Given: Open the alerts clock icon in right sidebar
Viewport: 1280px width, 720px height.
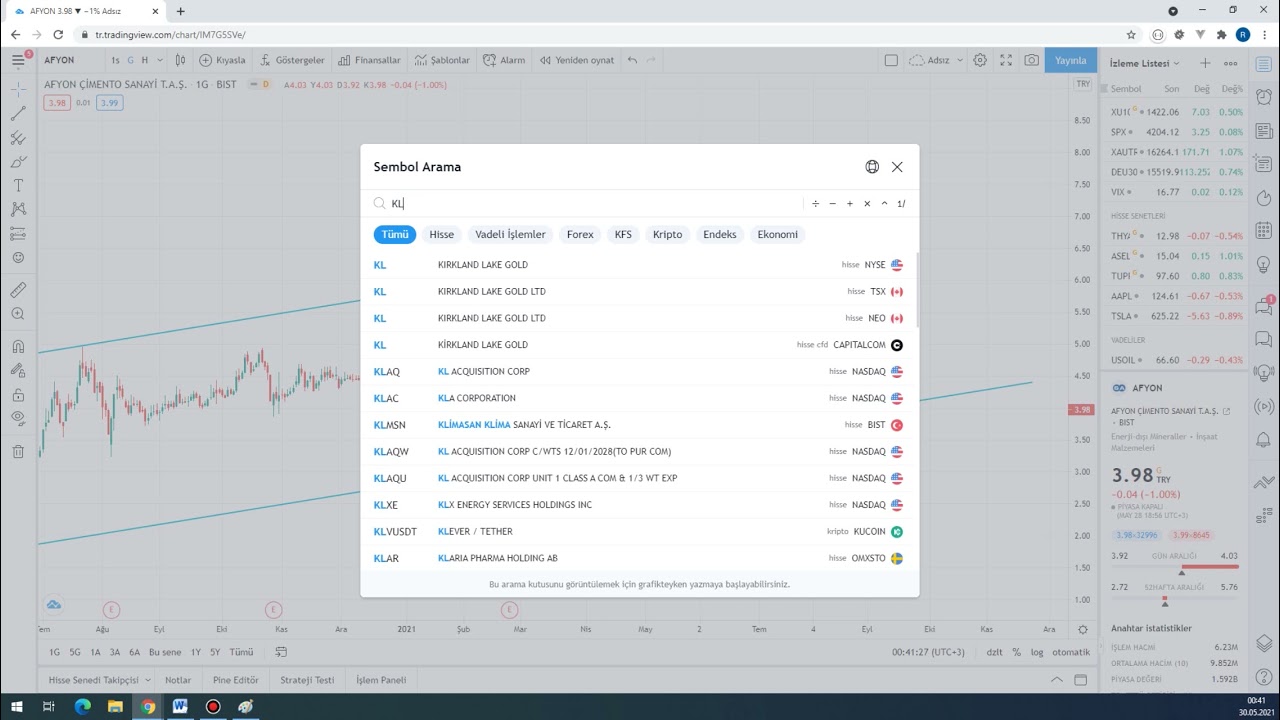Looking at the screenshot, I should (1264, 97).
